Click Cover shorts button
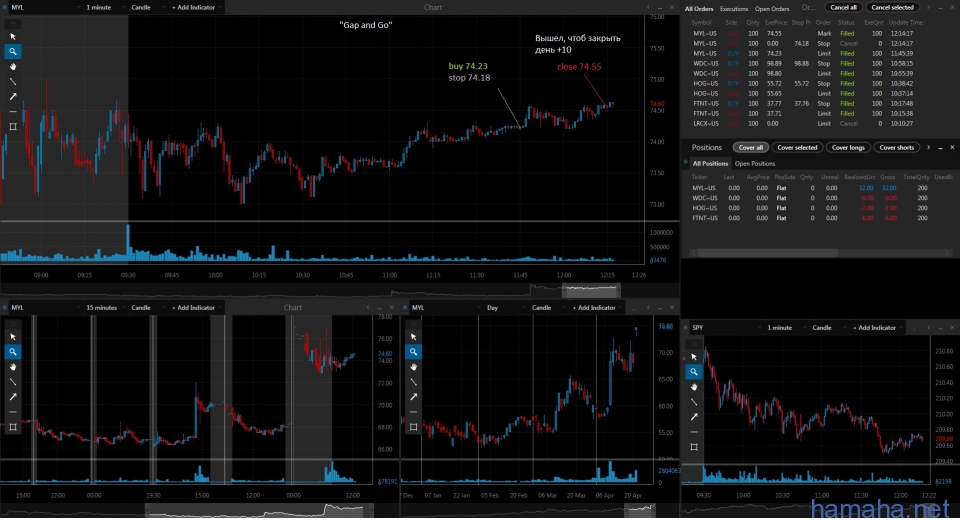The height and width of the screenshot is (520, 960). coord(896,148)
